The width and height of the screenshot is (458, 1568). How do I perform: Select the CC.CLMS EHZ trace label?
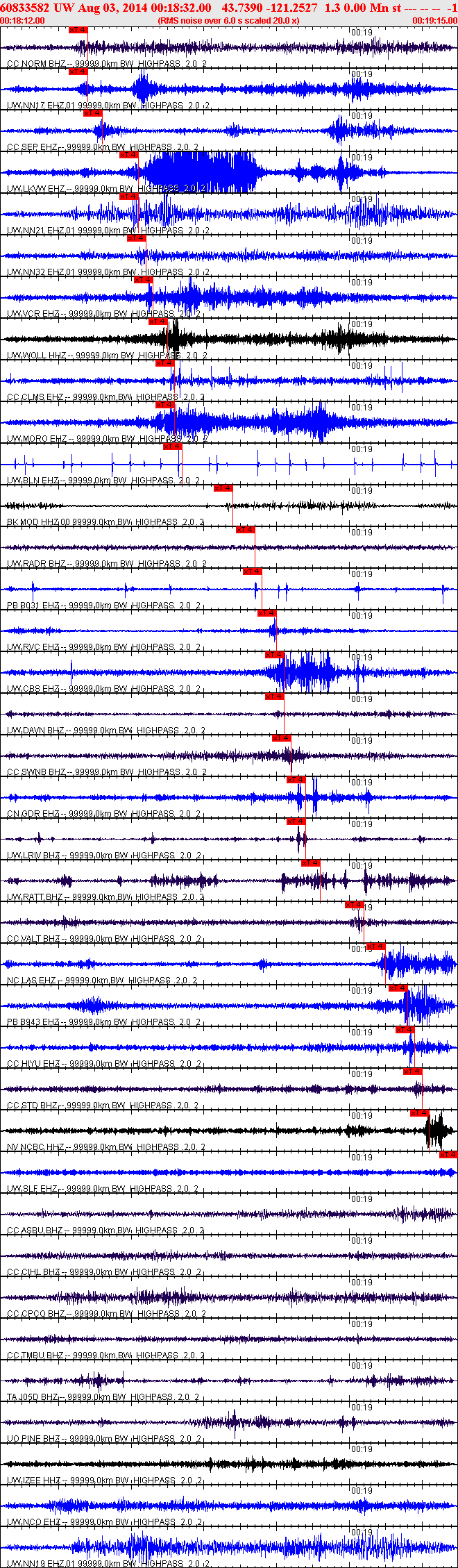tap(105, 397)
